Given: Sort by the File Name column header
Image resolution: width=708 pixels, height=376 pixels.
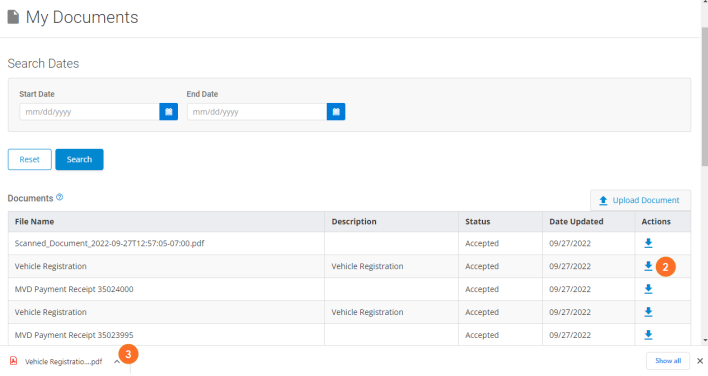Looking at the screenshot, I should 34,222.
